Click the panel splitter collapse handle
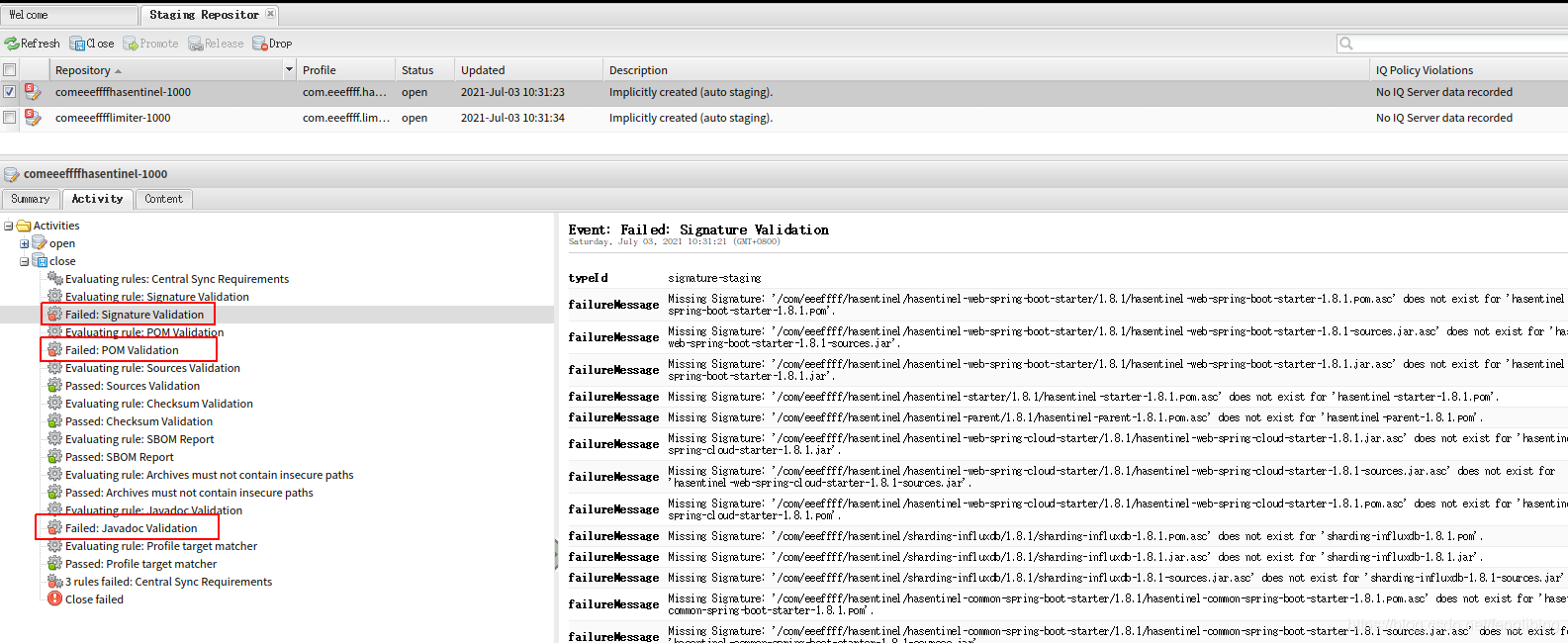Viewport: 1568px width, 643px height. click(556, 554)
